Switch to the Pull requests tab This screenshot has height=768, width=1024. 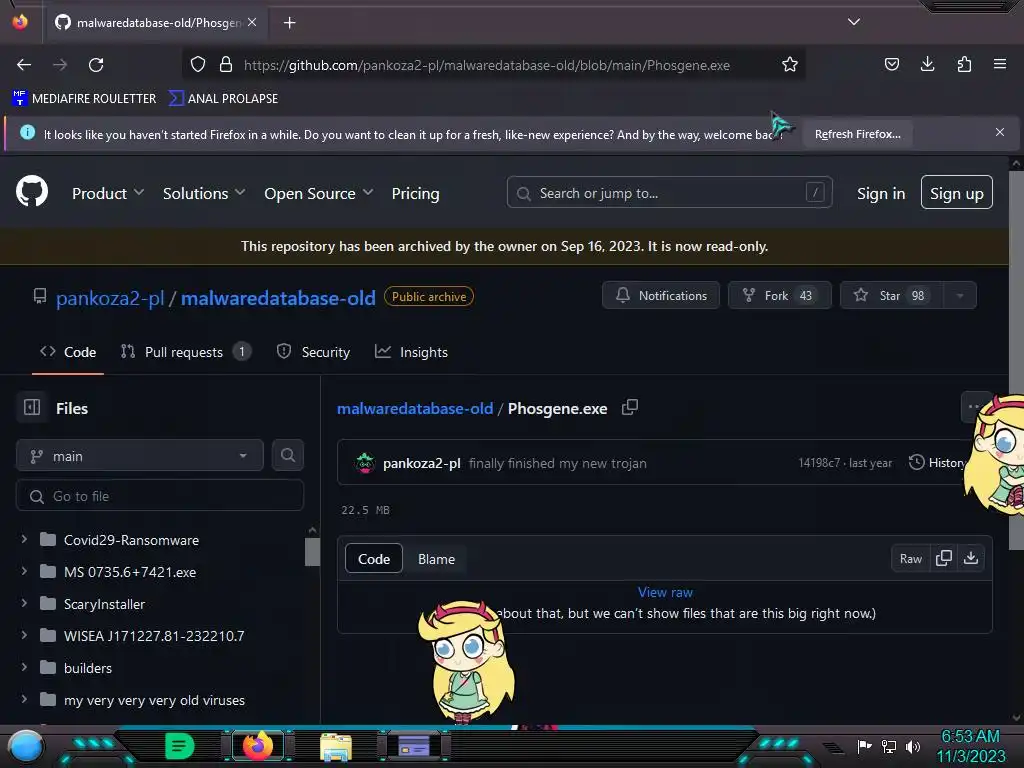(x=185, y=352)
